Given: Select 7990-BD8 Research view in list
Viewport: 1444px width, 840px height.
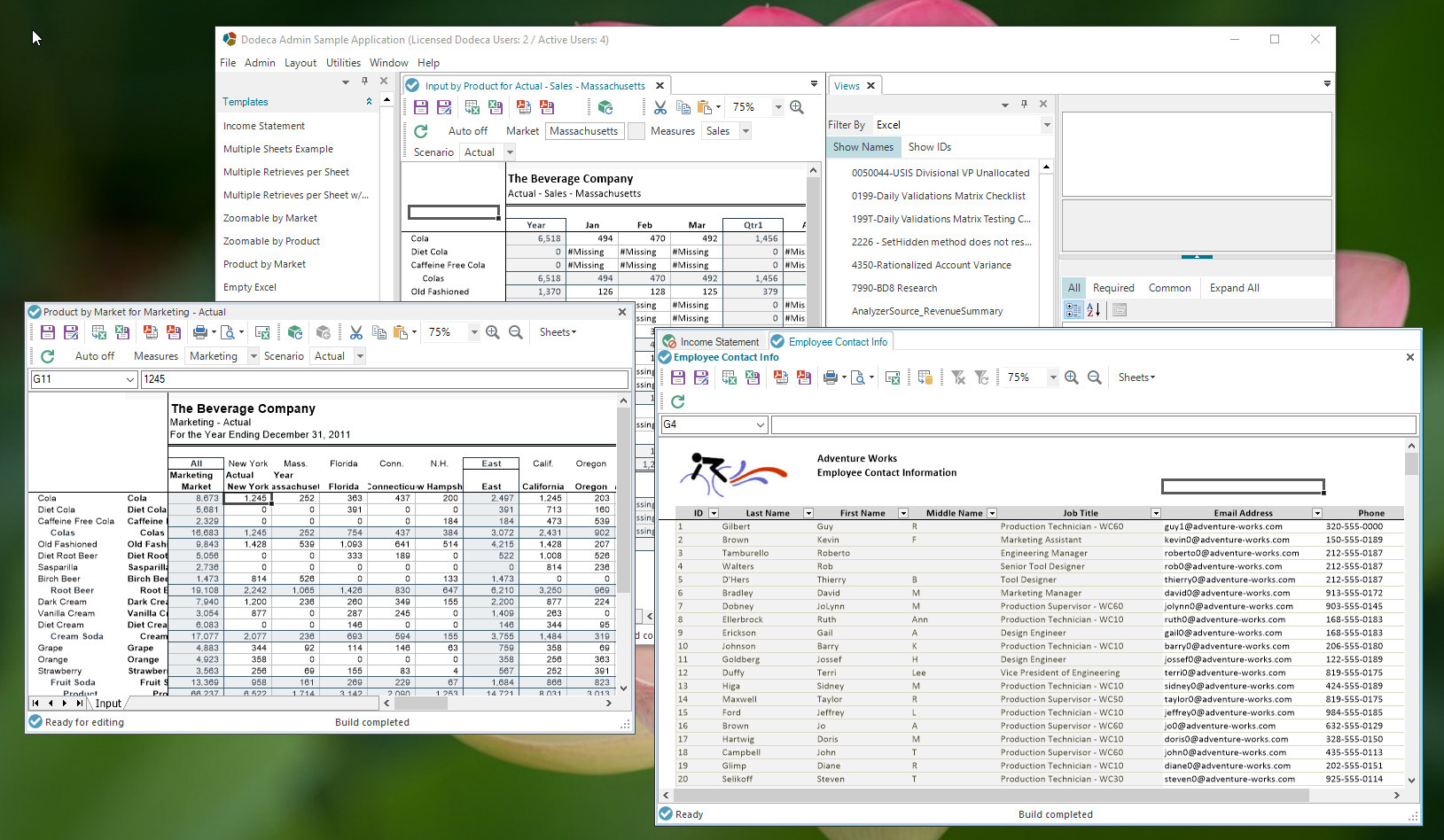Looking at the screenshot, I should [x=894, y=288].
